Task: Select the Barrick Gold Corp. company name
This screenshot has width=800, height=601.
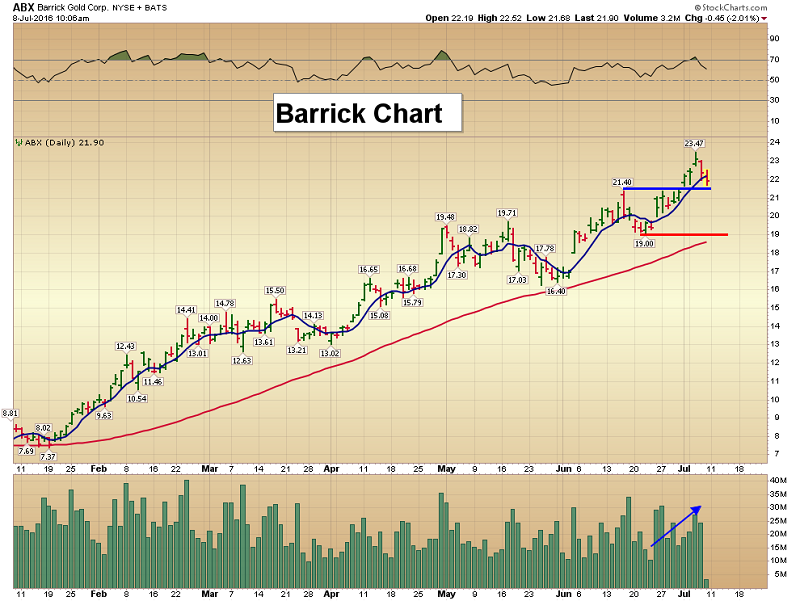Action: 73,8
